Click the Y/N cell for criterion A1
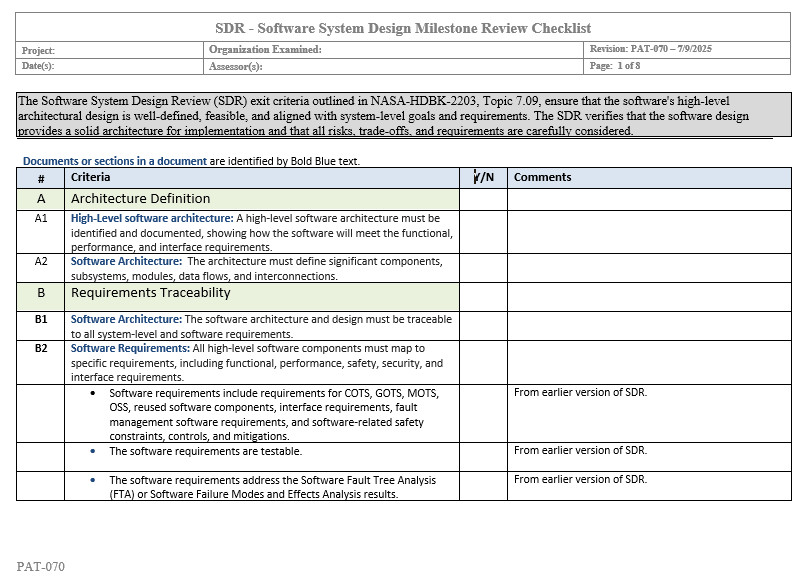The image size is (802, 578). click(483, 231)
